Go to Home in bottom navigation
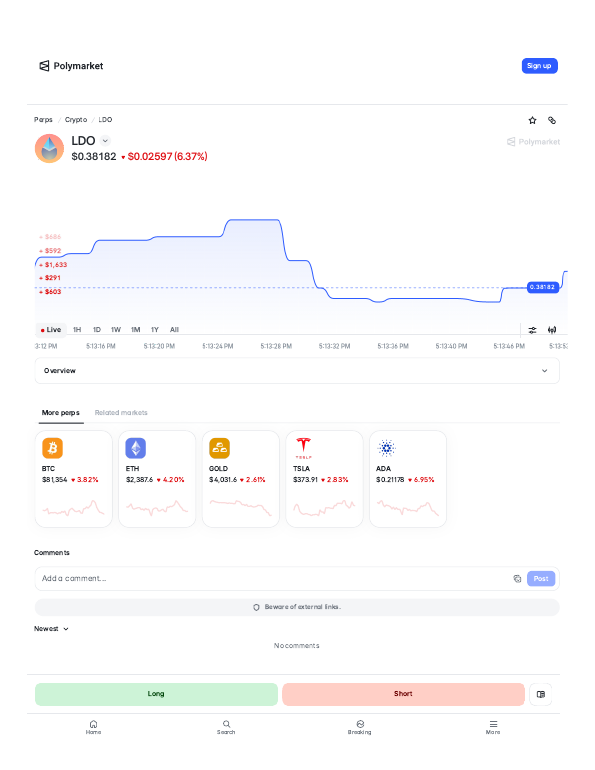Image resolution: width=595 pixels, height=770 pixels. coord(93,727)
